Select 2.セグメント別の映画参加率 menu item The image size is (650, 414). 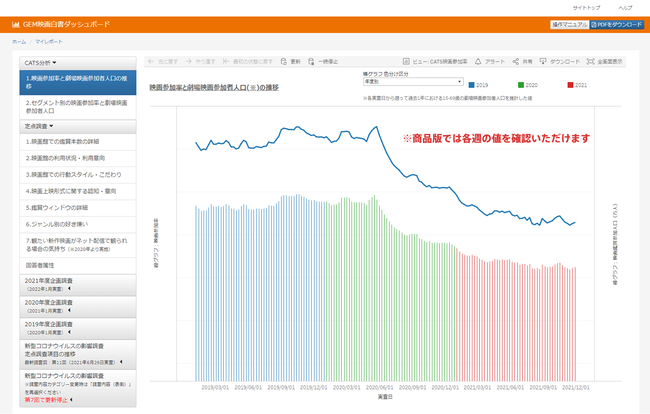(x=72, y=107)
